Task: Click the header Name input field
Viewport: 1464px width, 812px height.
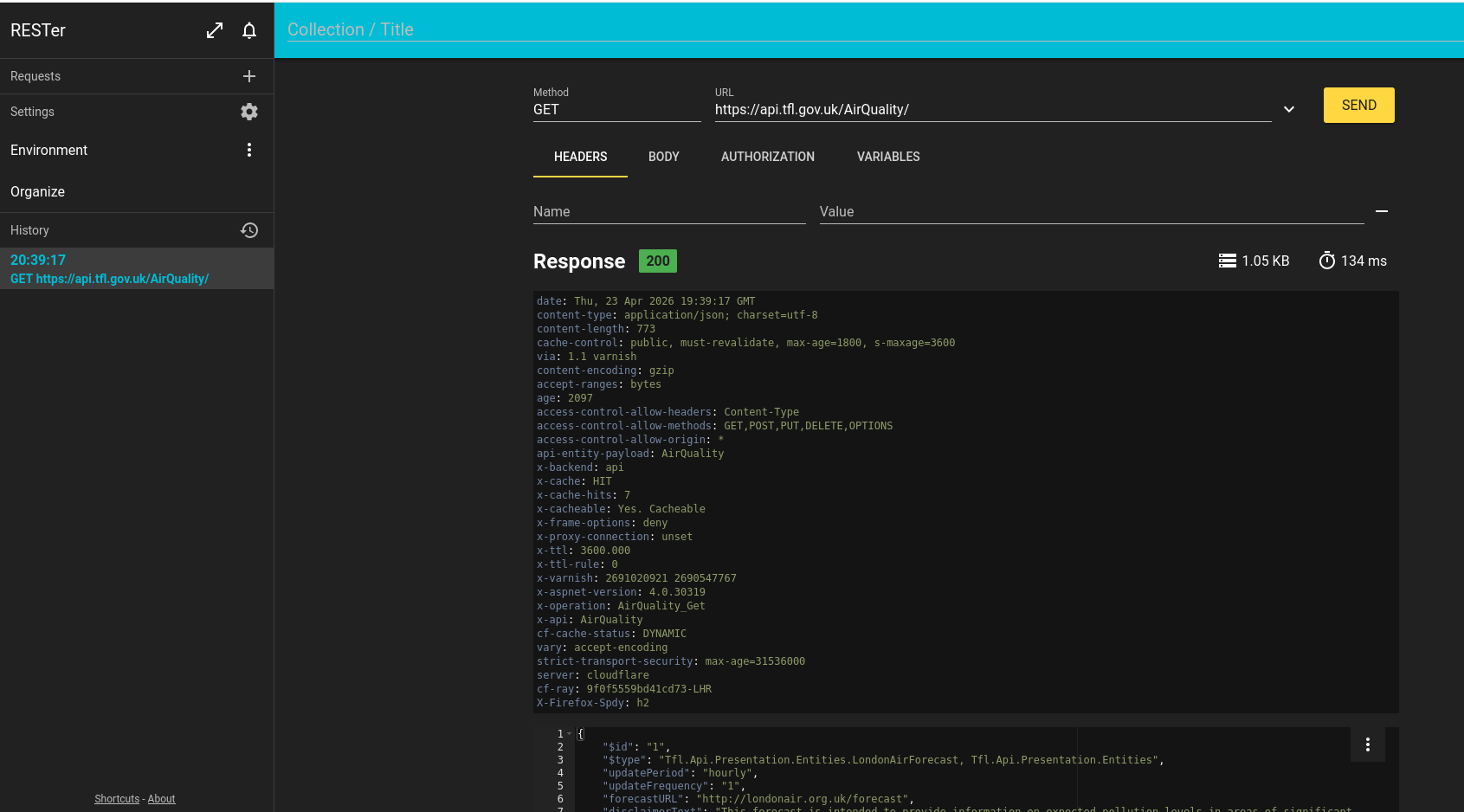Action: click(668, 212)
